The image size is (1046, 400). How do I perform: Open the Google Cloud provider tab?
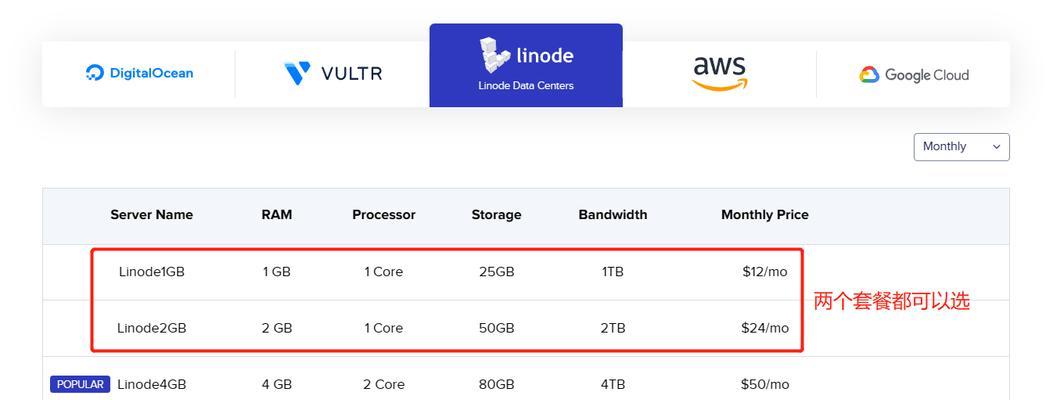click(x=913, y=73)
